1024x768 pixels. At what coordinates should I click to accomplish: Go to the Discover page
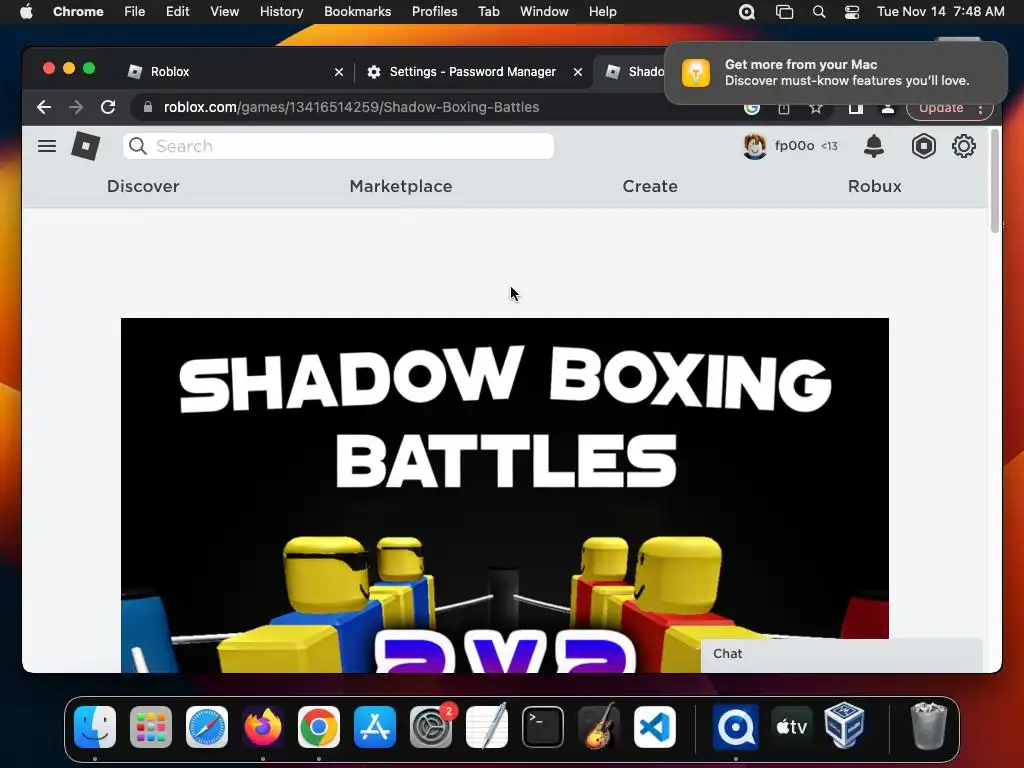143,186
